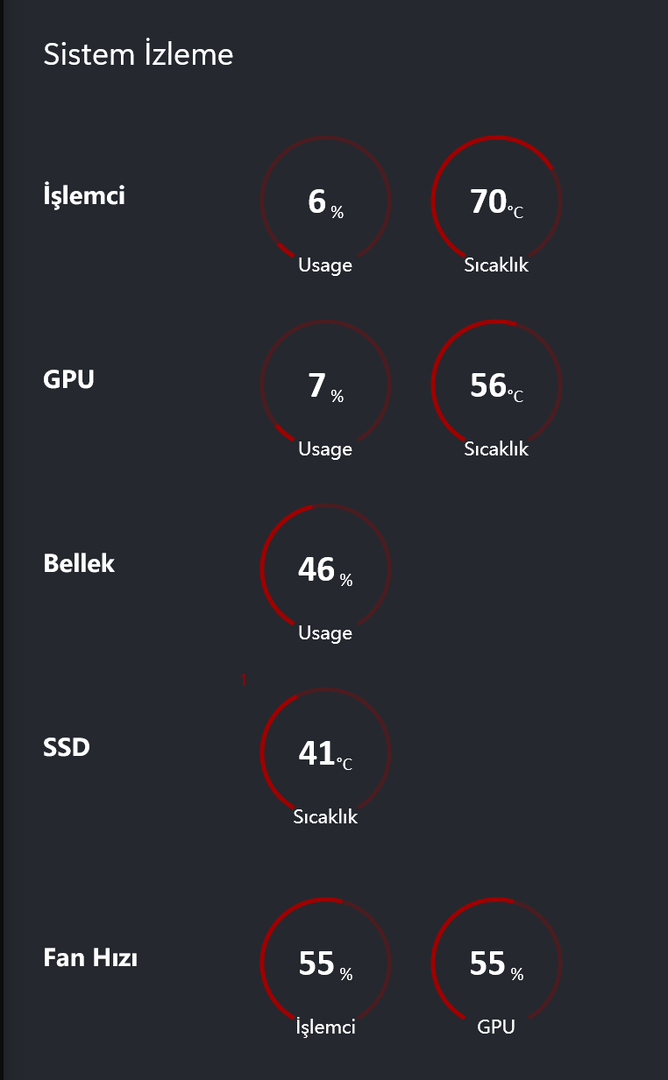Click the GPU temperature gauge showing 56°C

click(496, 386)
